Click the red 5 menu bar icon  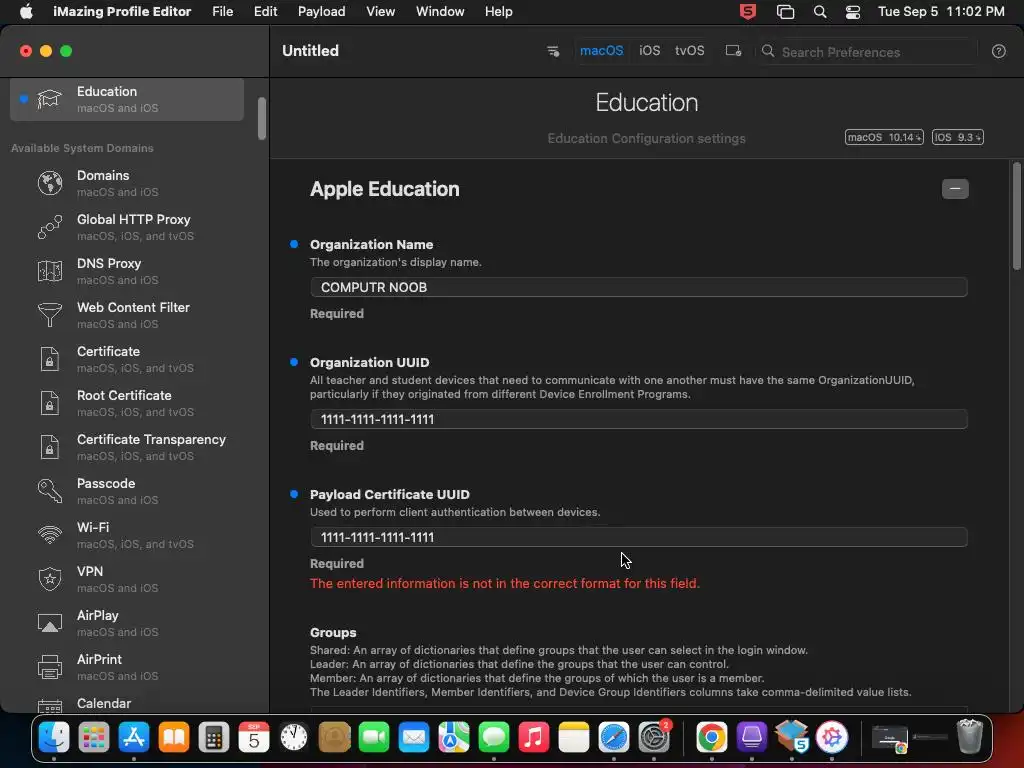point(748,12)
